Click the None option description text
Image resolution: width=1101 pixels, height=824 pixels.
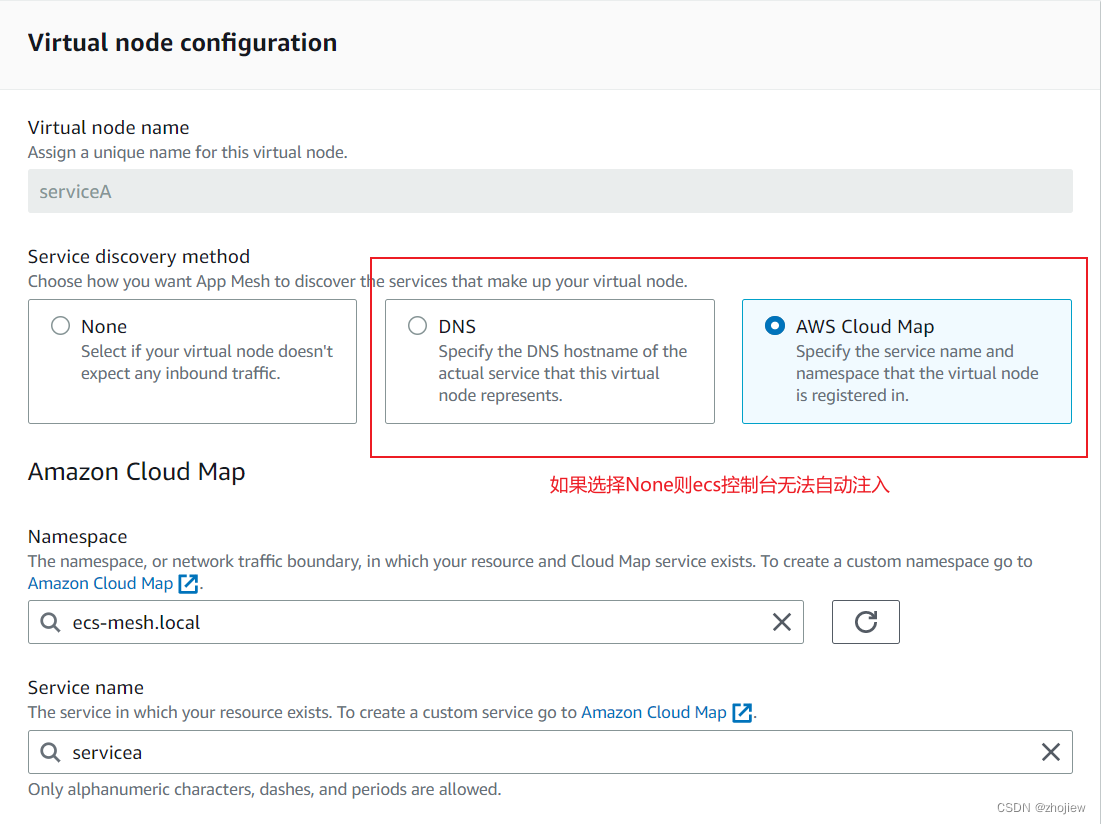(206, 362)
